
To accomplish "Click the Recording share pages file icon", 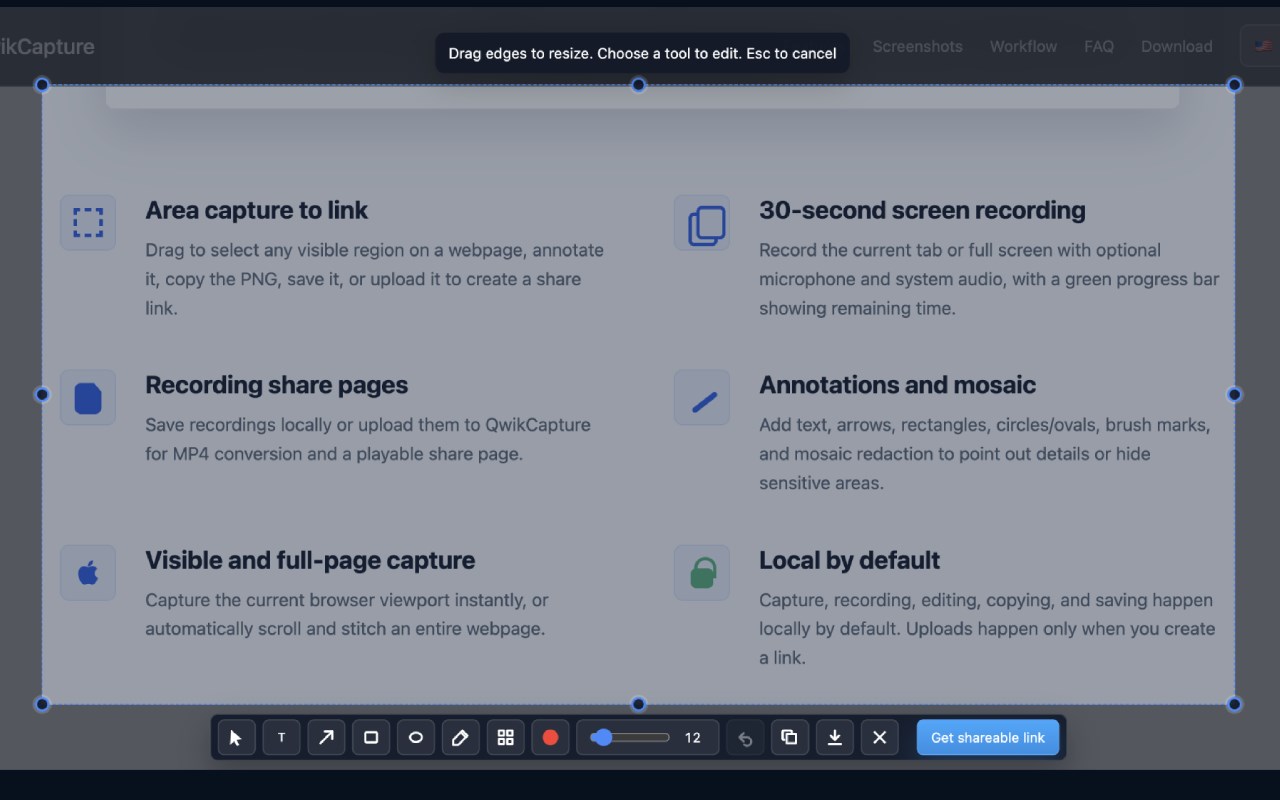I will [x=88, y=397].
